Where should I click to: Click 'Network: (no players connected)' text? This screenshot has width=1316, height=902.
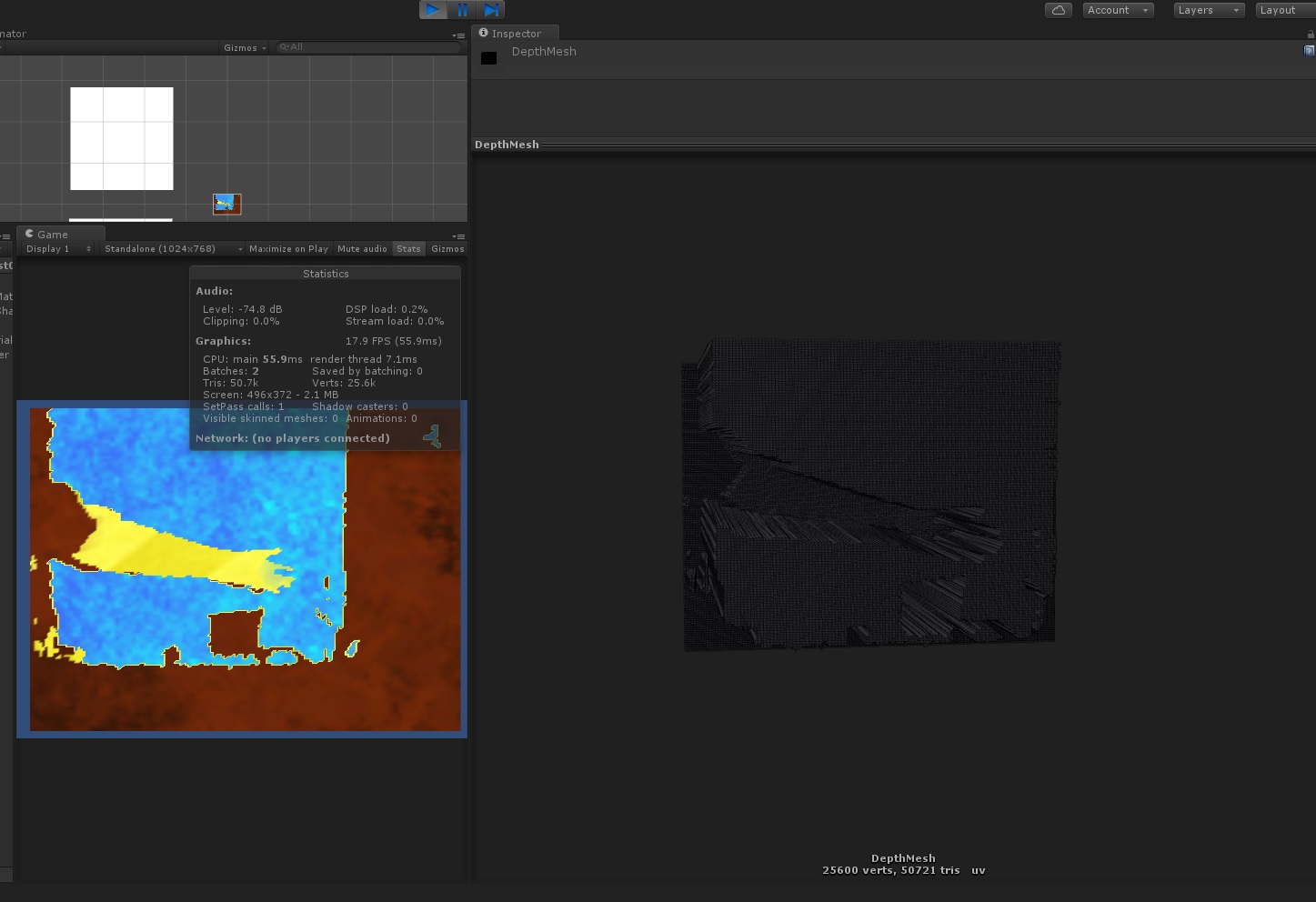coord(293,438)
